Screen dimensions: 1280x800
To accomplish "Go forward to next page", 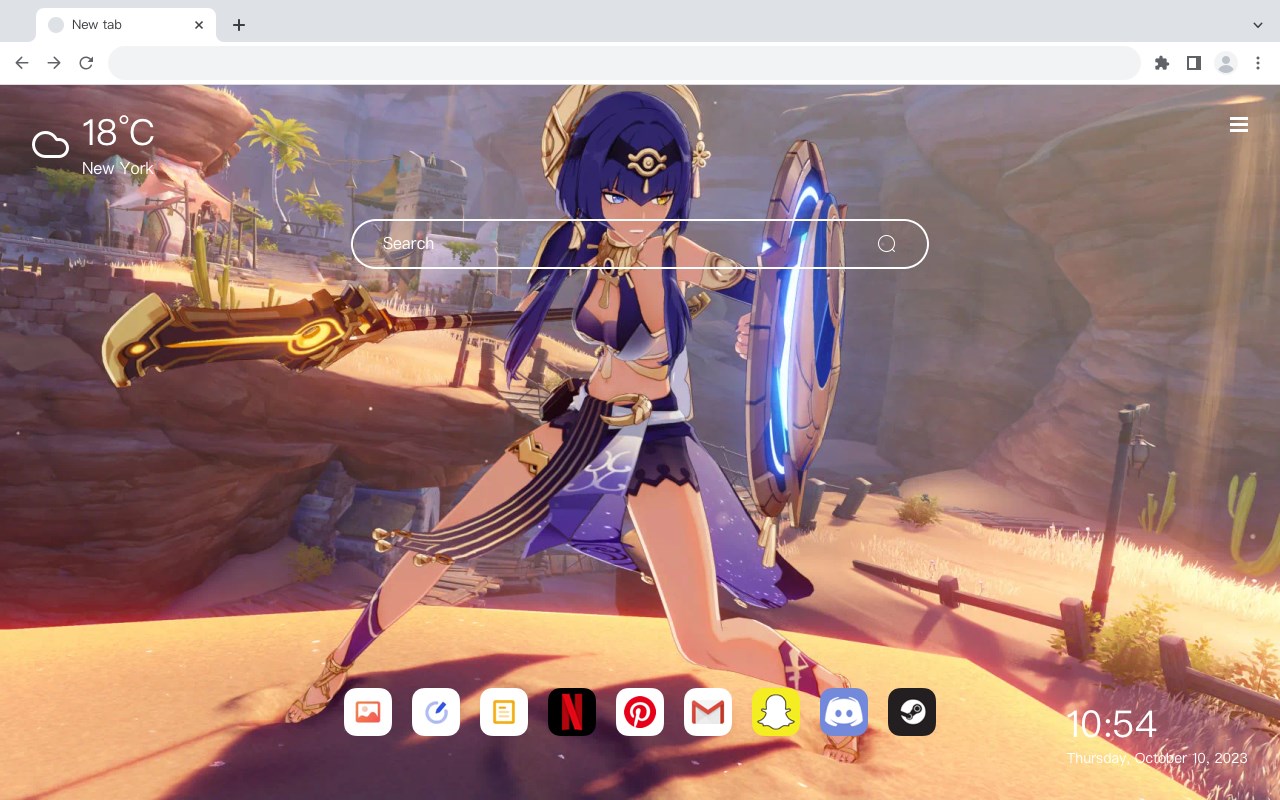I will coord(54,63).
